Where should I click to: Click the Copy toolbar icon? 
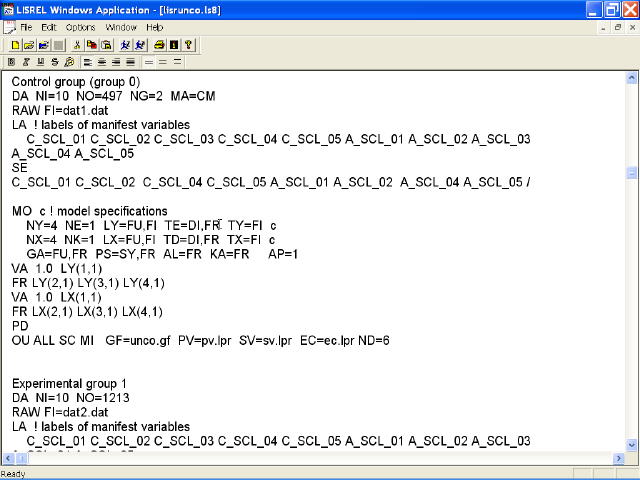coord(92,45)
